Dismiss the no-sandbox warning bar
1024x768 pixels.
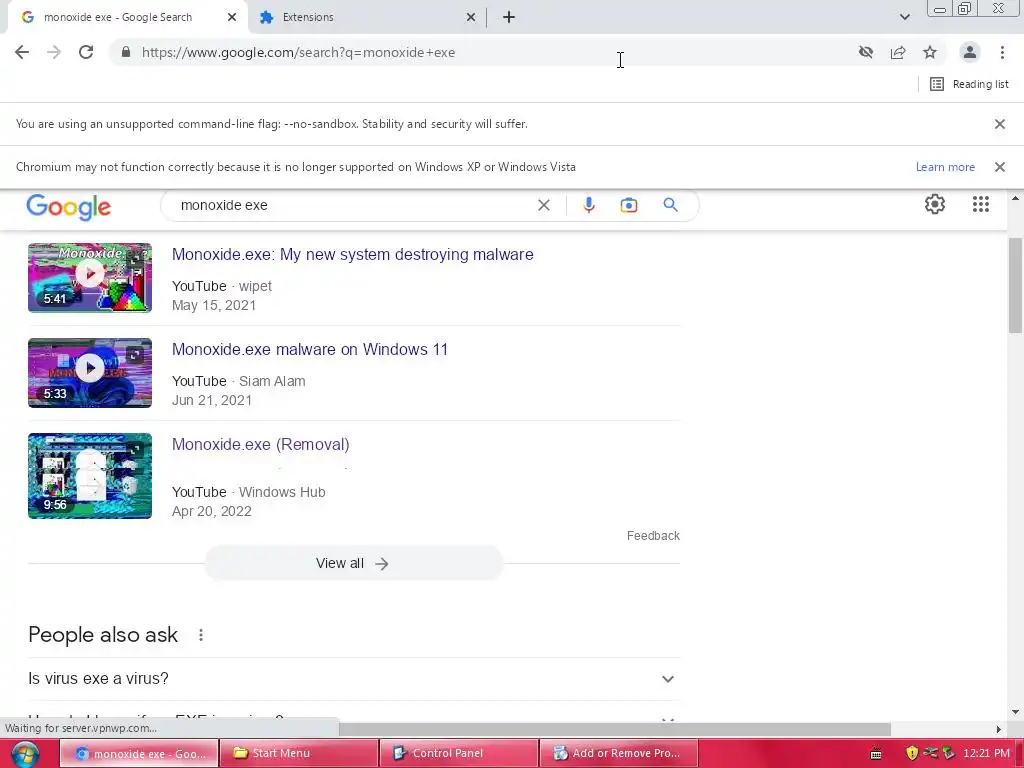click(x=1000, y=124)
